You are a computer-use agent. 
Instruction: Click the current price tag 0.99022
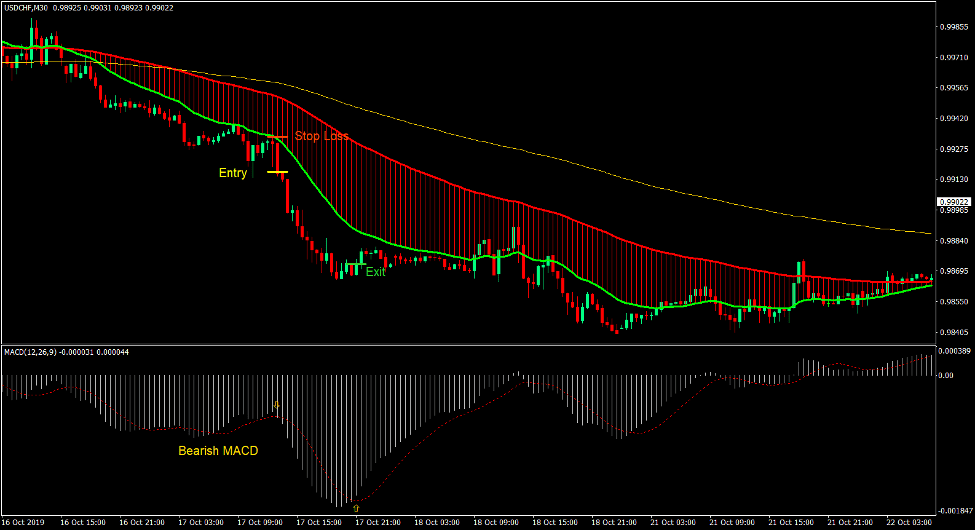[953, 202]
